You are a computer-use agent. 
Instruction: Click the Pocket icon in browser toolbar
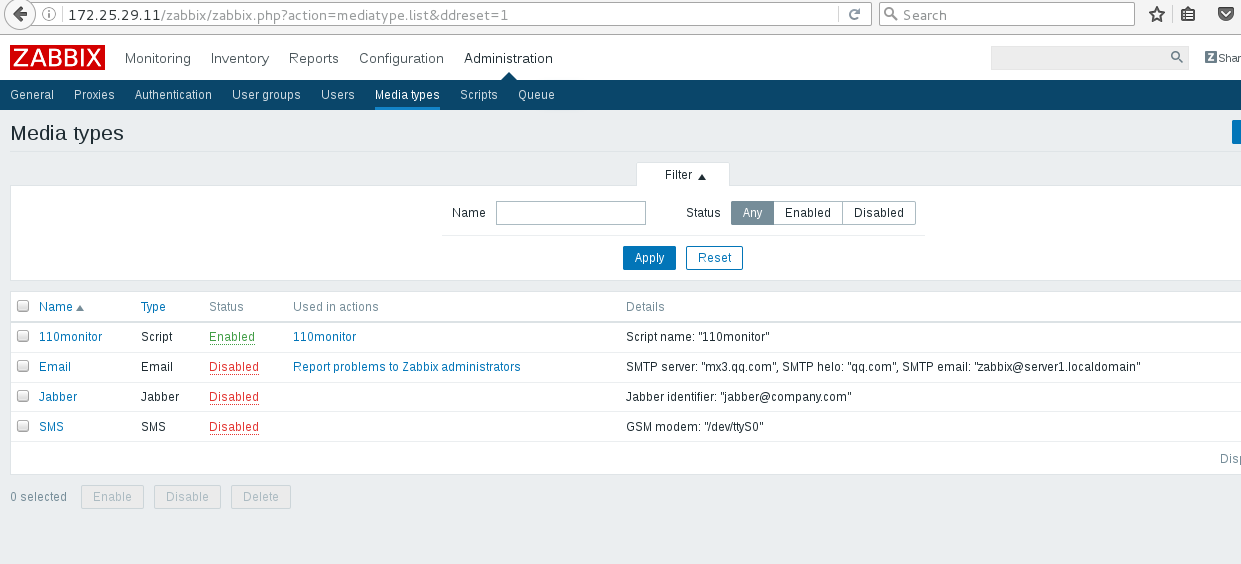tap(1227, 15)
